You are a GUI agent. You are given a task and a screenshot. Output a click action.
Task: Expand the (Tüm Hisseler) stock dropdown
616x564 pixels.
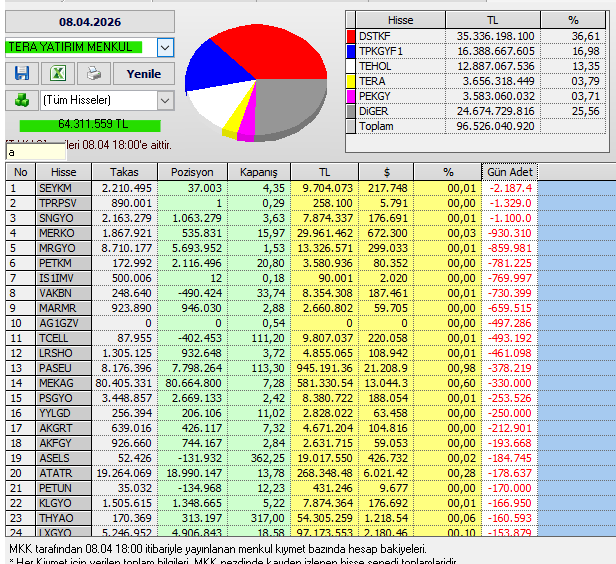[x=165, y=101]
